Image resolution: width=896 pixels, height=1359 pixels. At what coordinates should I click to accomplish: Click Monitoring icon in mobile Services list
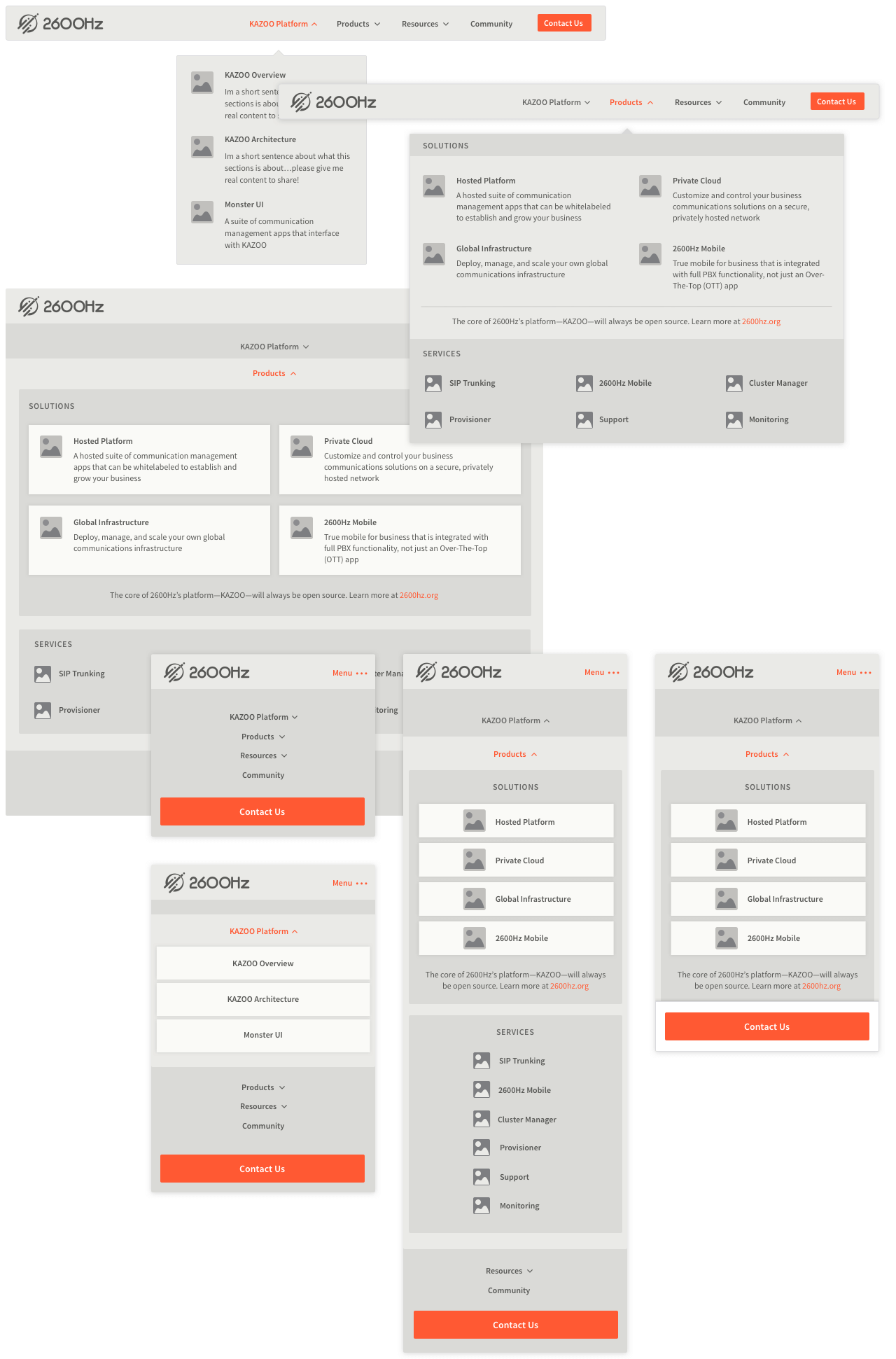point(482,1206)
